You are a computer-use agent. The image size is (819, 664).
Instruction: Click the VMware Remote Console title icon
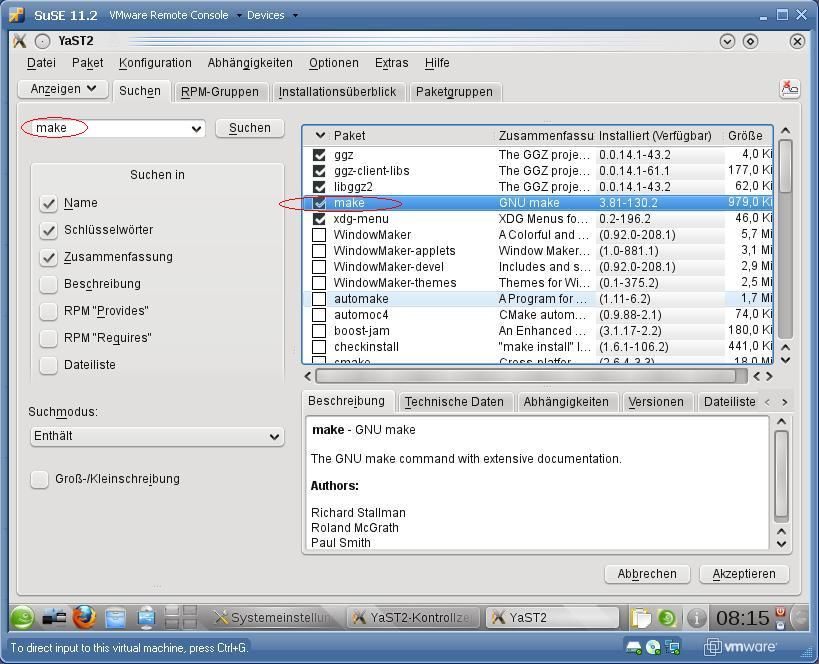[17, 15]
